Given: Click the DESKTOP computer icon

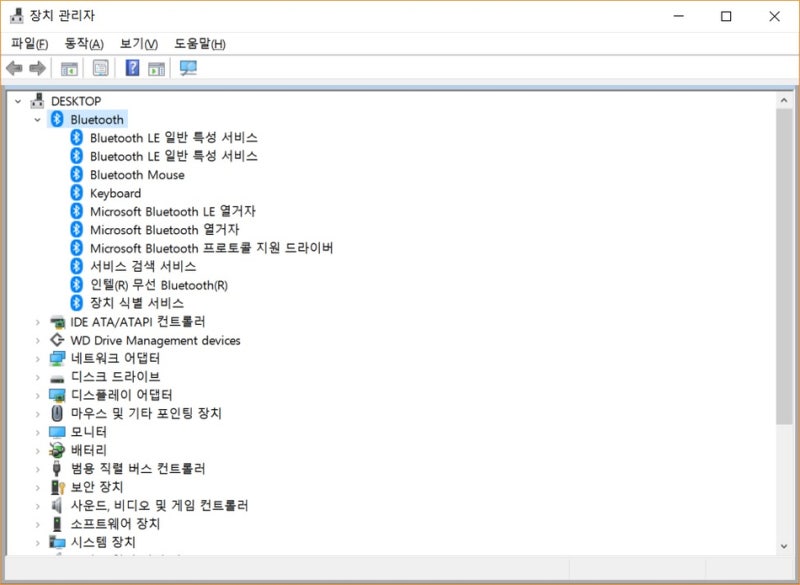Looking at the screenshot, I should tap(37, 101).
